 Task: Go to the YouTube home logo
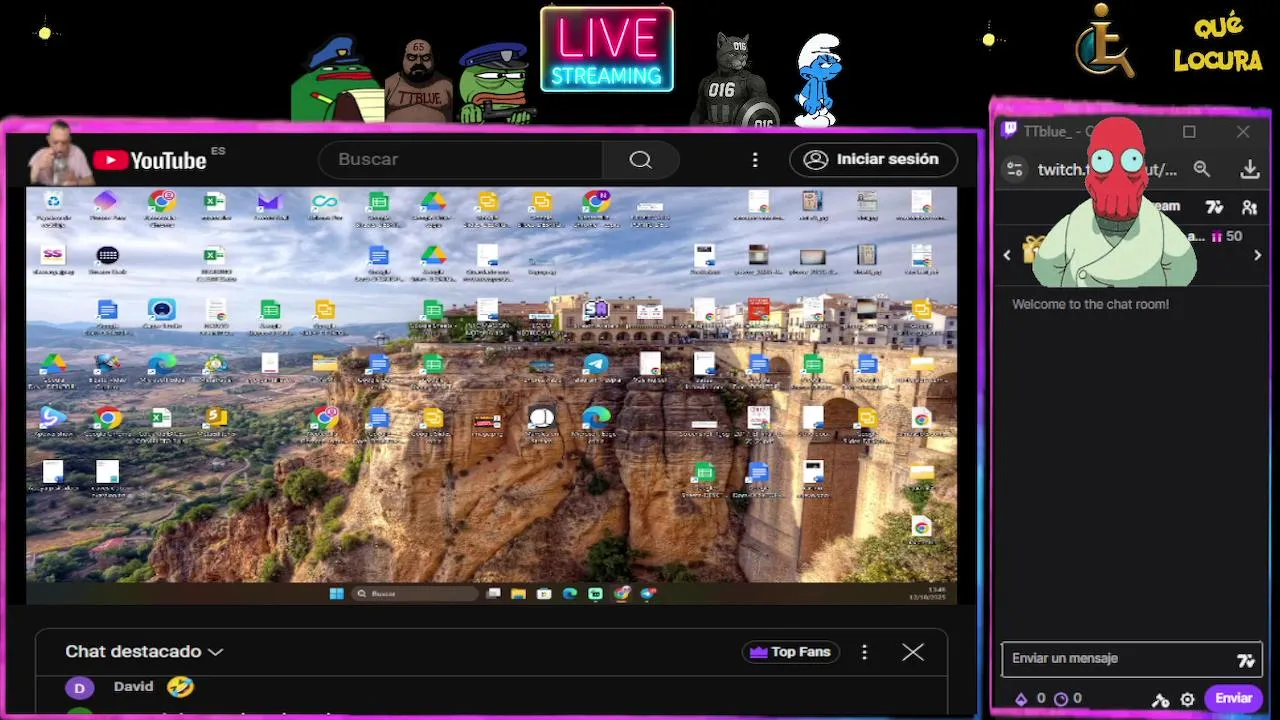pyautogui.click(x=150, y=160)
